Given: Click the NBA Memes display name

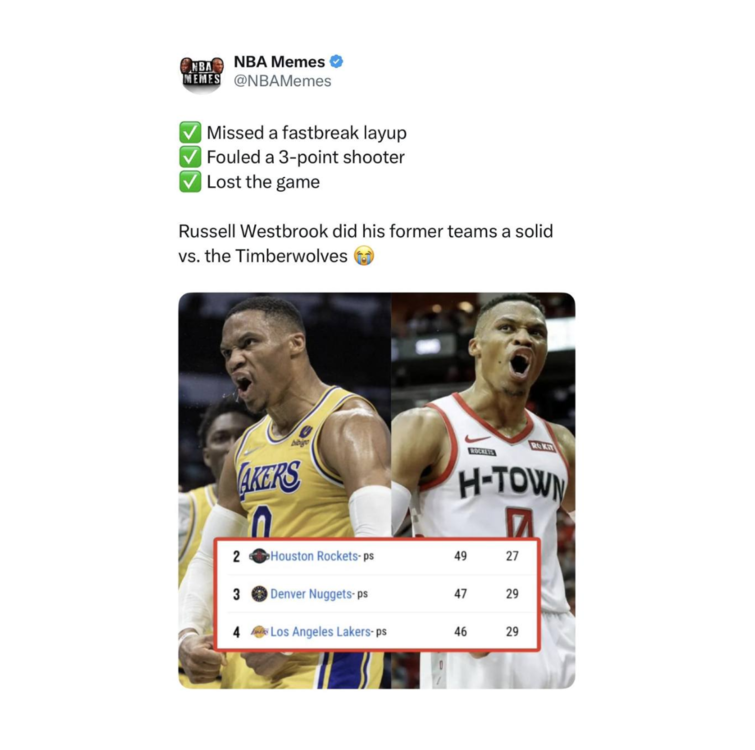Looking at the screenshot, I should click(x=279, y=62).
